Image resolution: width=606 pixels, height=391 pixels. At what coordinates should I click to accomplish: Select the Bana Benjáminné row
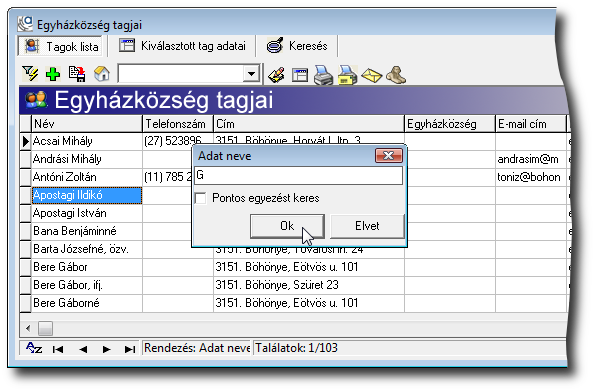coord(87,231)
